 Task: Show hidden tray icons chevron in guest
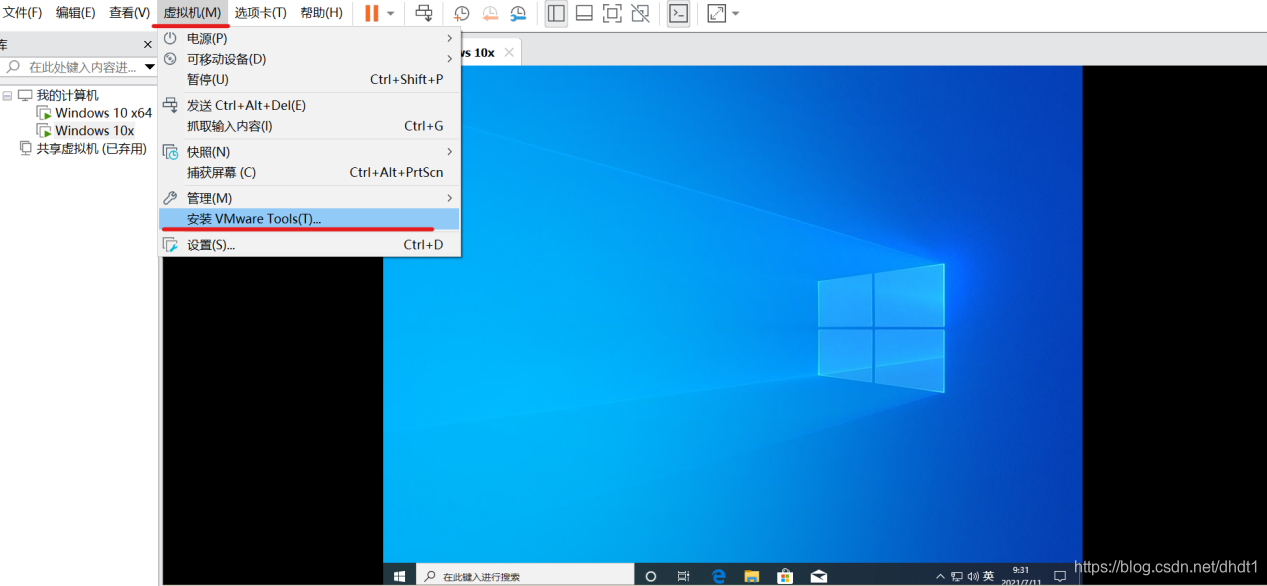click(940, 577)
